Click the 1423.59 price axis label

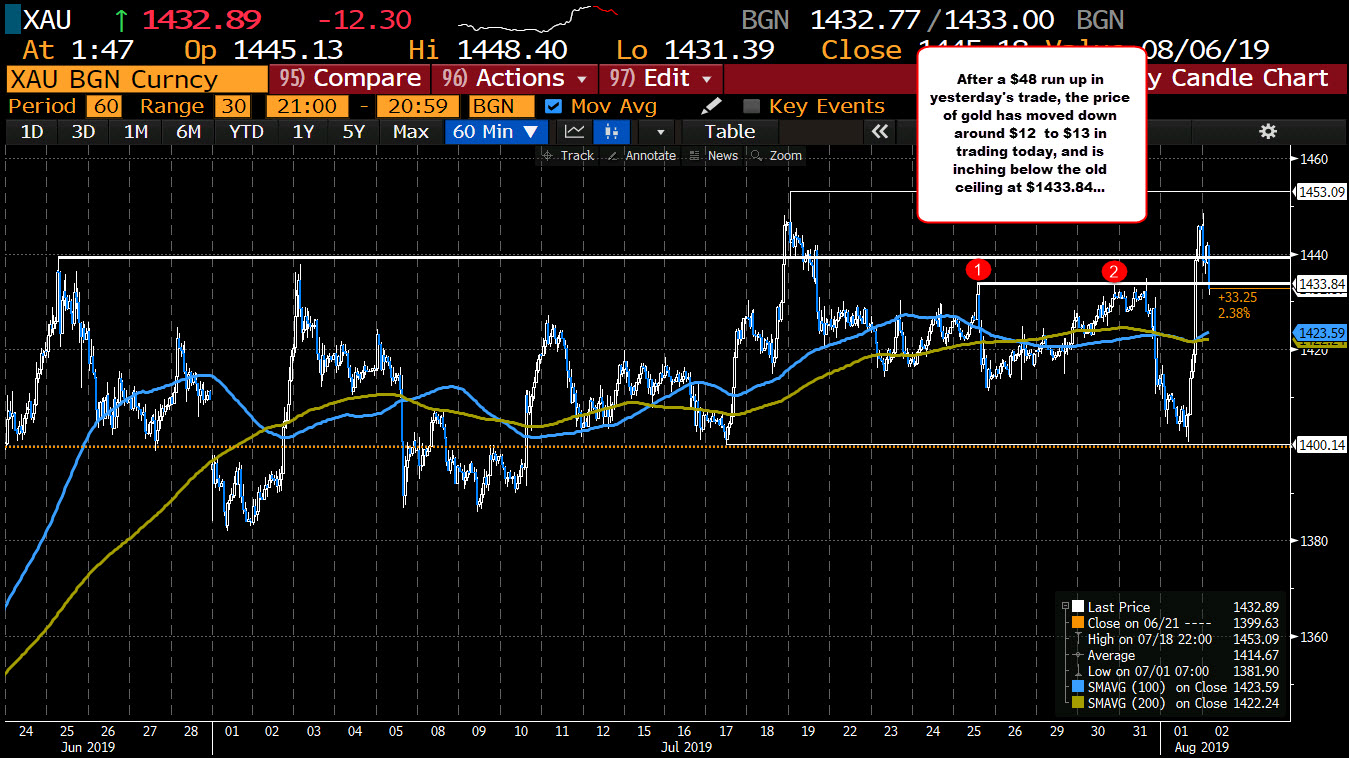1319,333
